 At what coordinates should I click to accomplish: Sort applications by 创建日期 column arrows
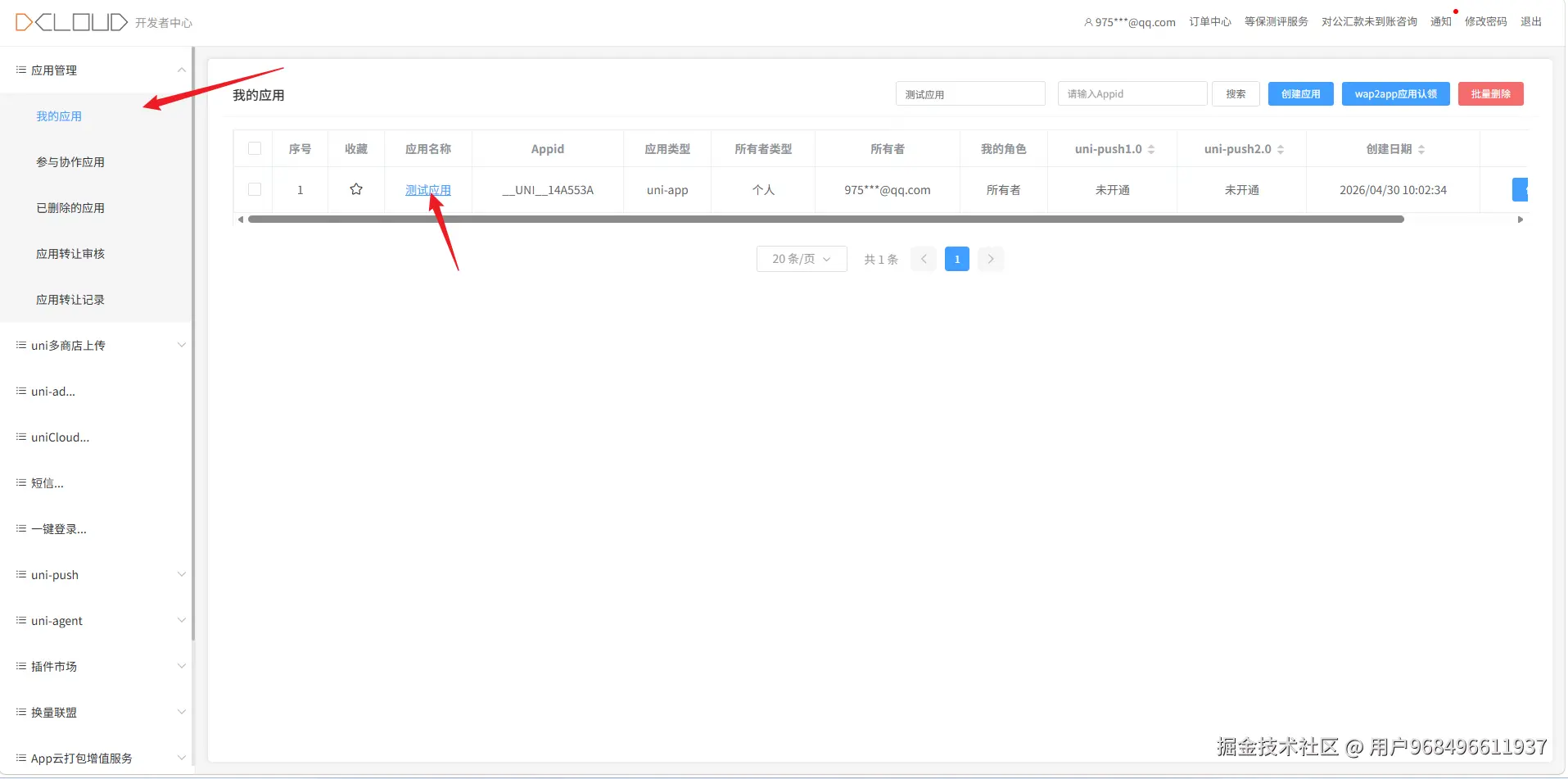[1421, 149]
